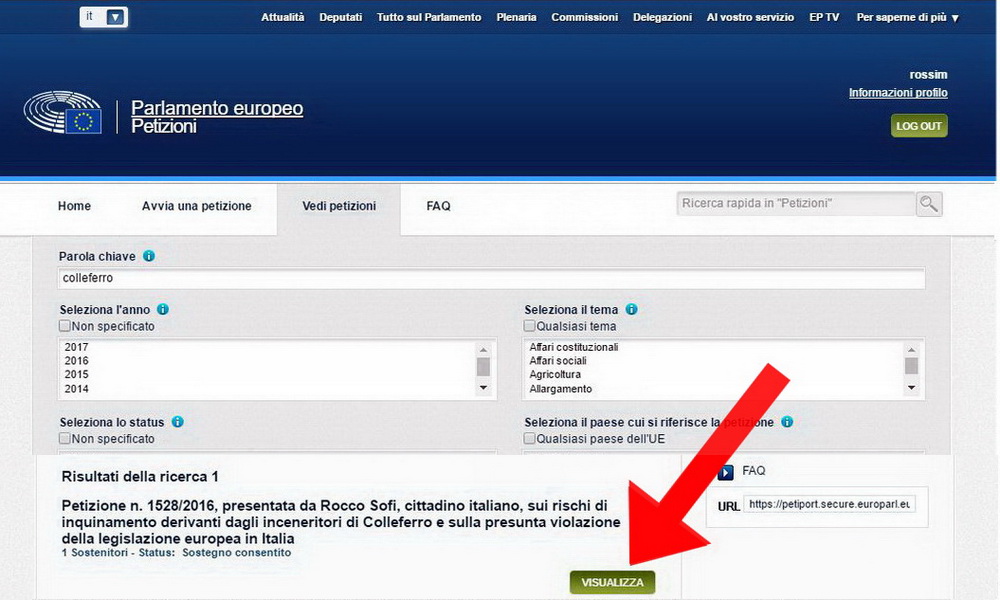Open FAQ link in results sidebar
Viewport: 1000px width, 600px height.
tap(753, 471)
